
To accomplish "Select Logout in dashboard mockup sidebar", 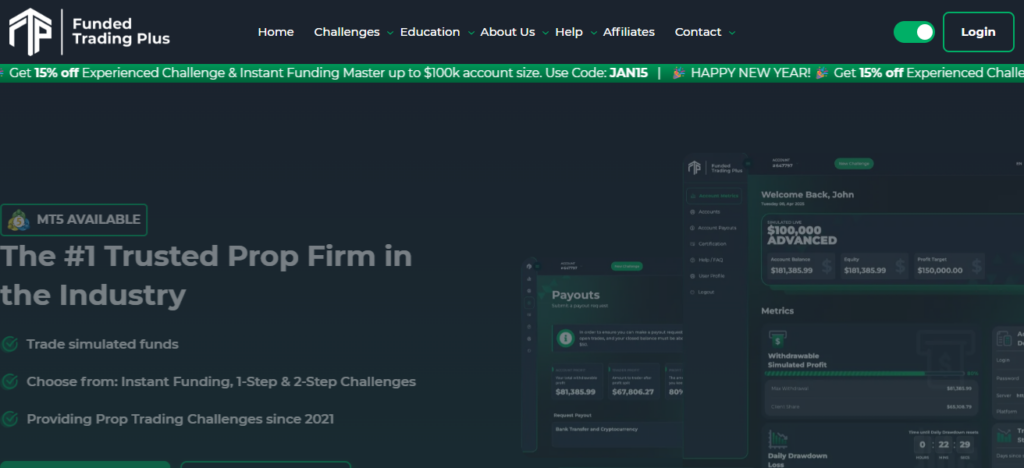I will pos(702,292).
